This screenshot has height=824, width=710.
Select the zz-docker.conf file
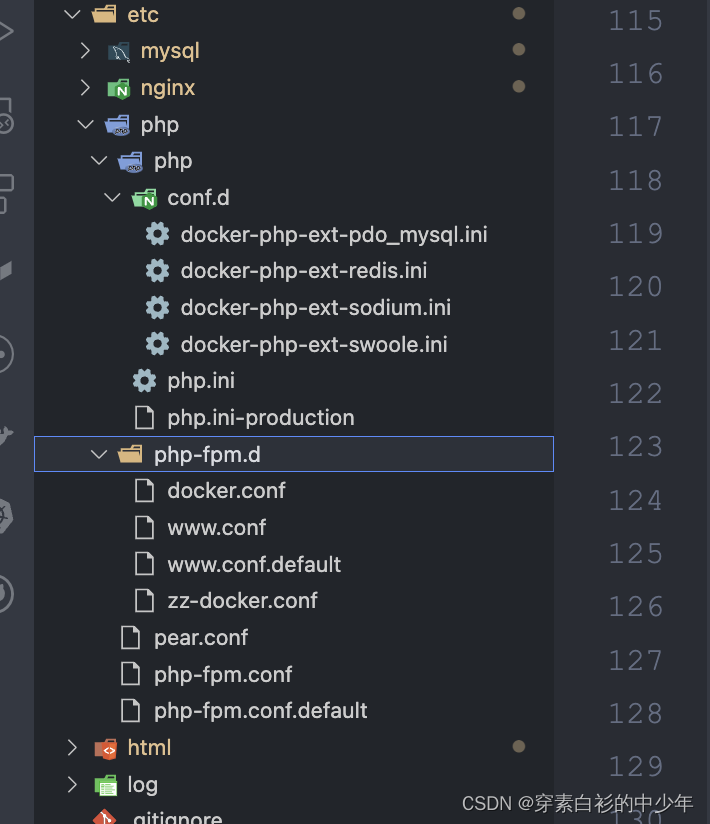coord(244,600)
